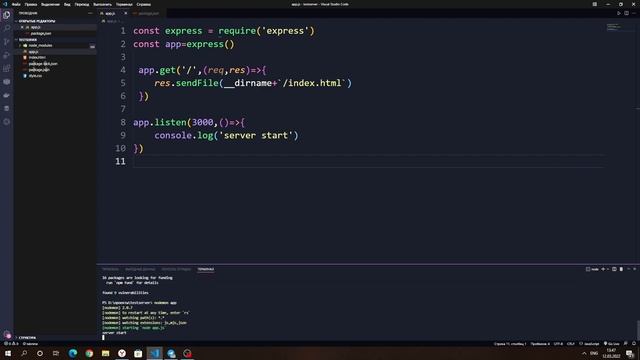This screenshot has height=360, width=640.
Task: Open the Правка menu
Action: [x=31, y=4]
